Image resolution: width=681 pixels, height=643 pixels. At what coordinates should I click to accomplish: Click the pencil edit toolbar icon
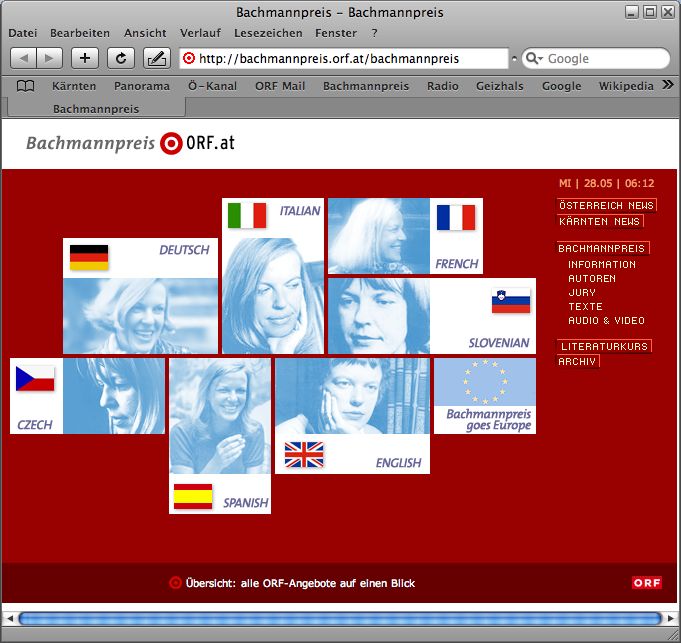point(157,58)
